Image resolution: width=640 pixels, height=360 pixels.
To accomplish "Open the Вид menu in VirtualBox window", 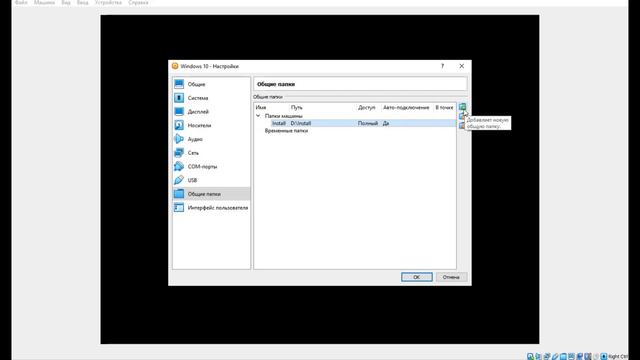I will 66,2.
